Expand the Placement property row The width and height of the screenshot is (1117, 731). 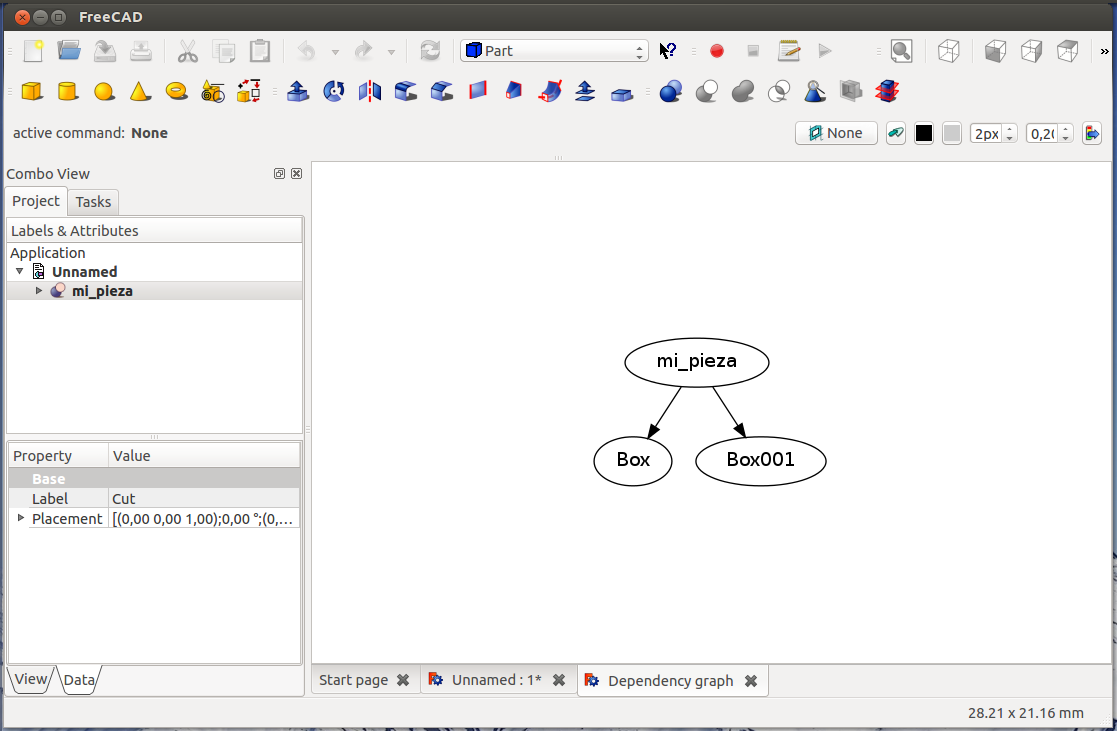pos(21,518)
